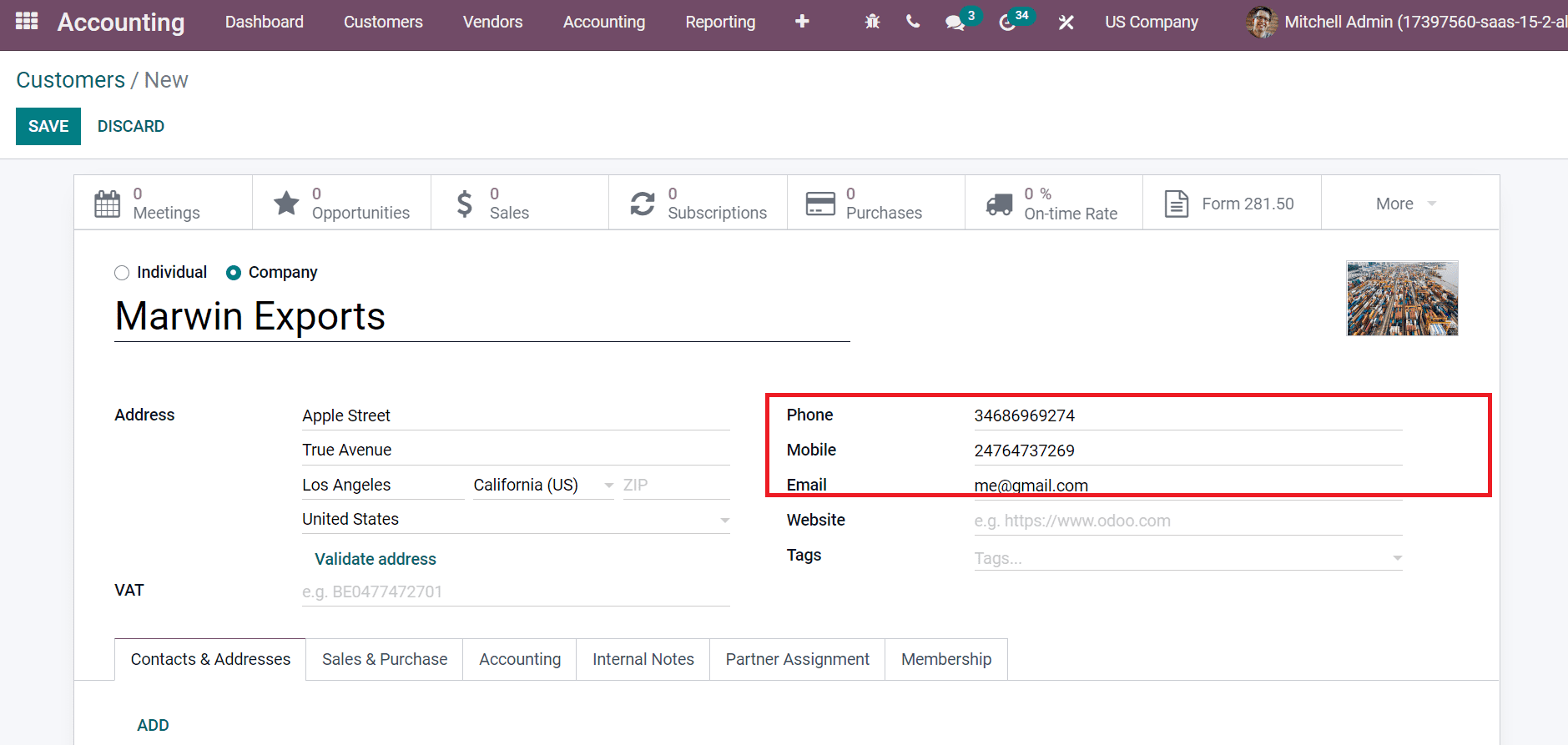Click the True Avenue street2 field
This screenshot has height=745, width=1568.
(516, 451)
